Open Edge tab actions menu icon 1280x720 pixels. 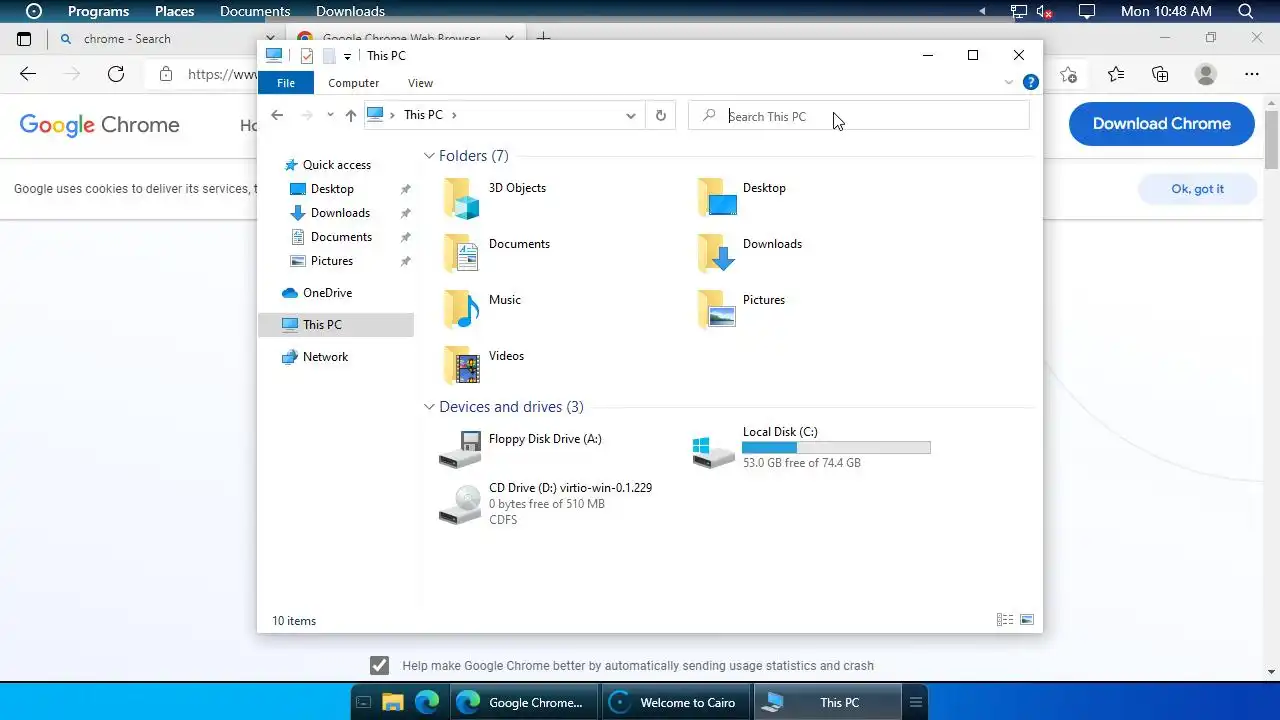tap(24, 39)
